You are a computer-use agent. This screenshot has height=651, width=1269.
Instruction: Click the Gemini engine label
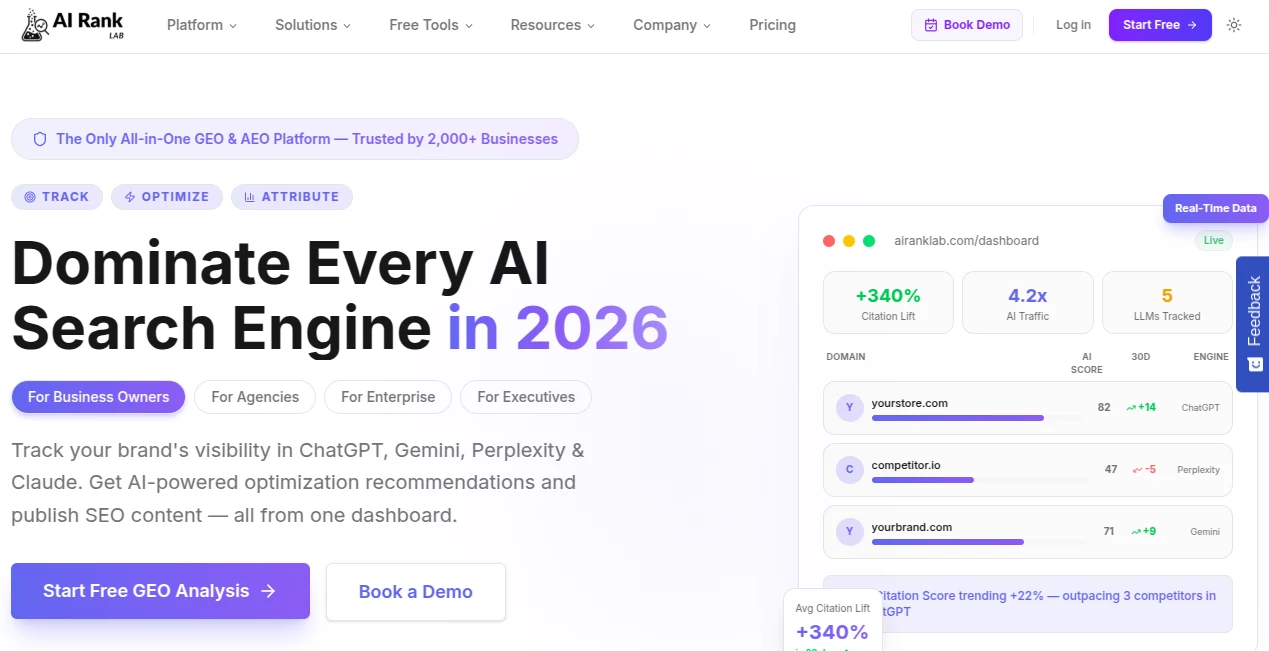[1205, 532]
